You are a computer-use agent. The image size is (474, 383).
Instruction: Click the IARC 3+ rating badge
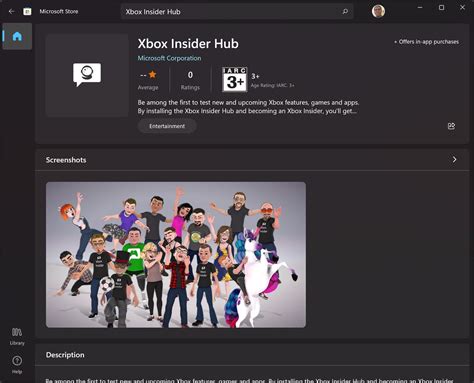235,79
